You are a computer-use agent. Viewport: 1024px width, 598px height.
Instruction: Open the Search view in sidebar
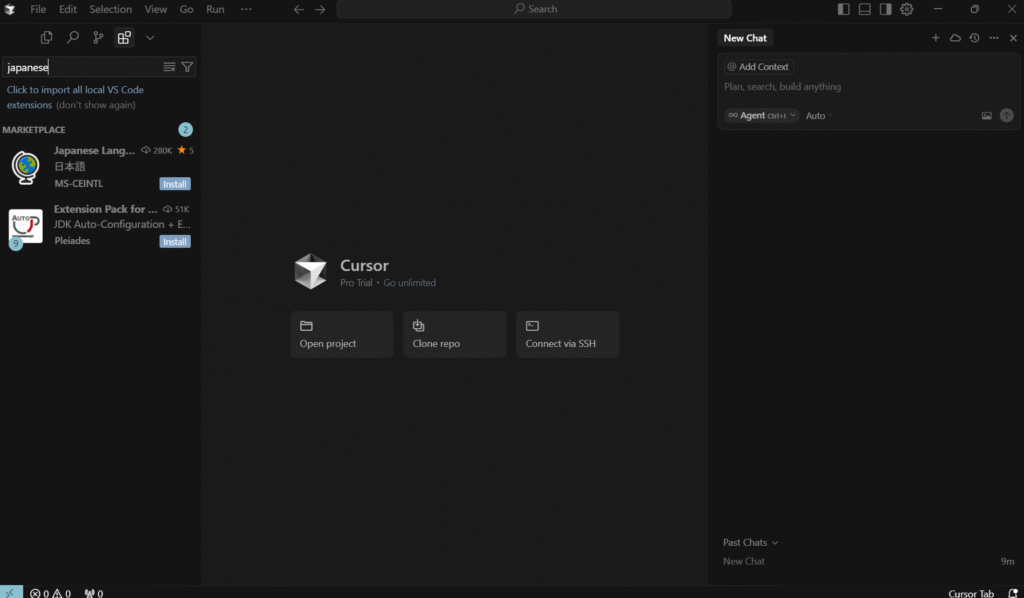72,38
